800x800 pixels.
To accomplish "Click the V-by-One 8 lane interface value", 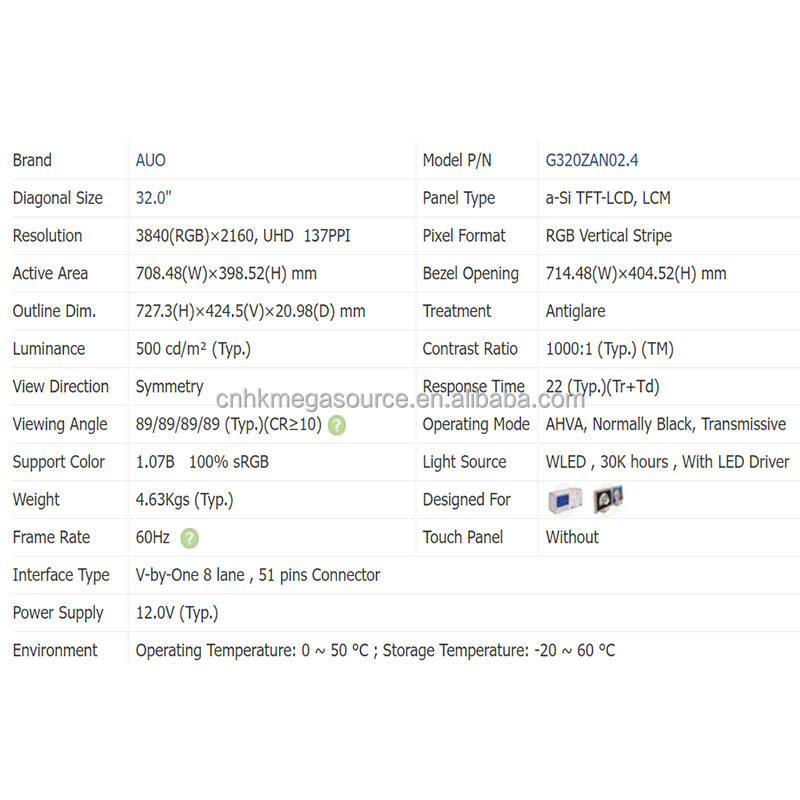I will (258, 575).
